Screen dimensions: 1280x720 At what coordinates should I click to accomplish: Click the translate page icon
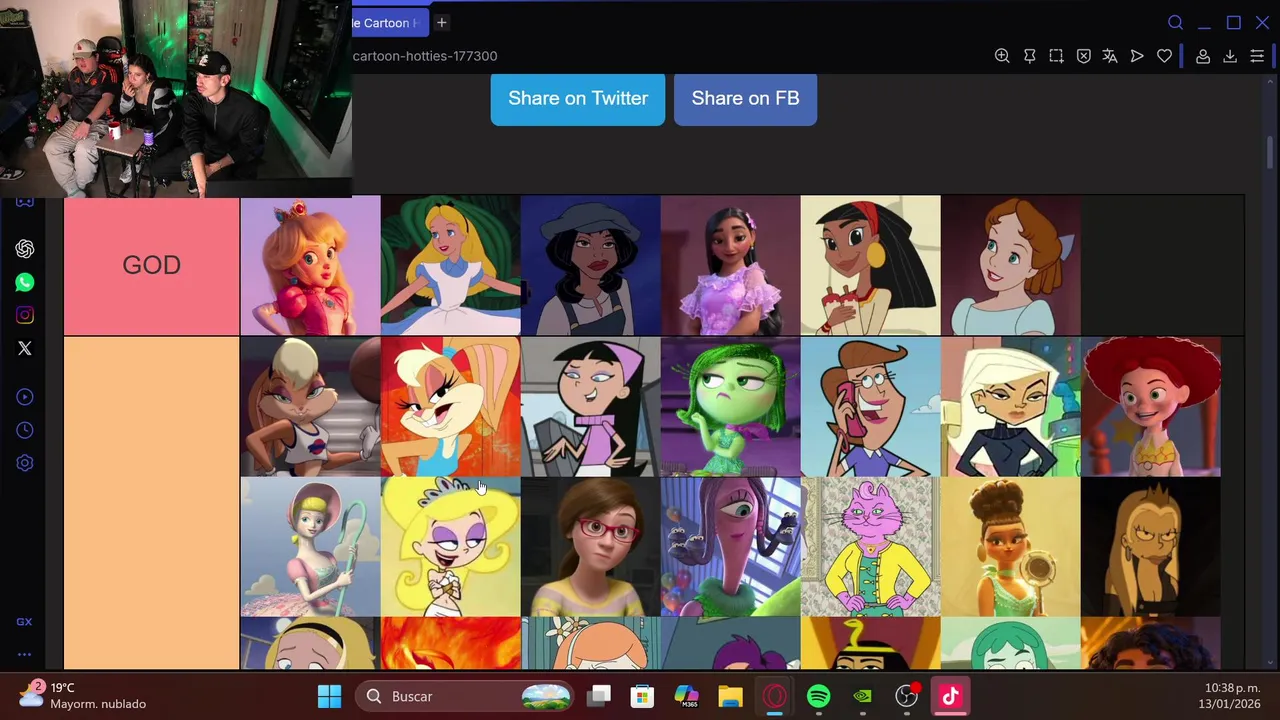[x=1110, y=56]
